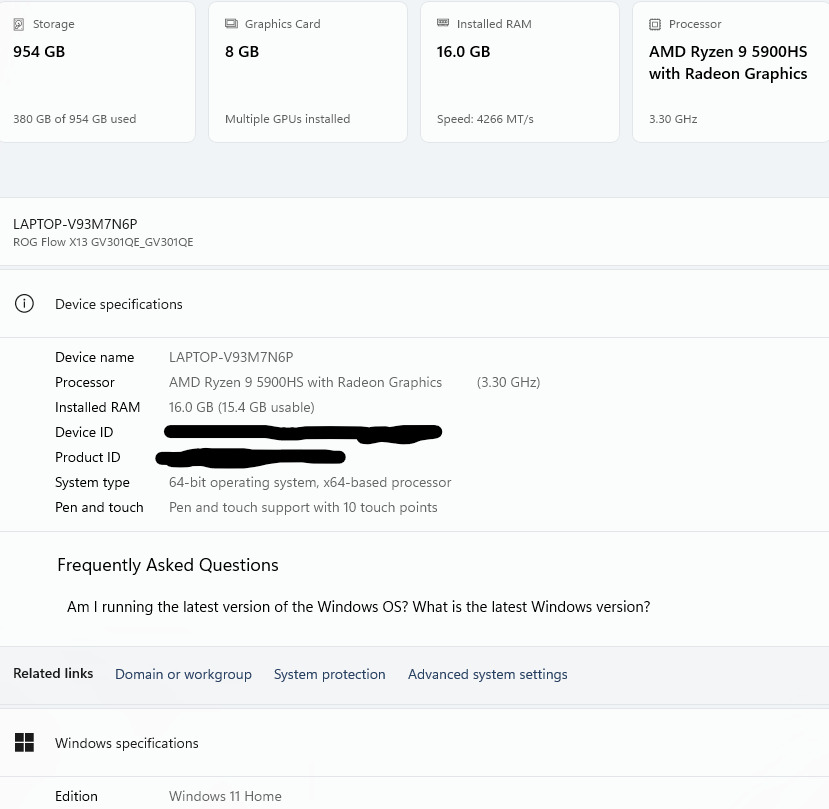Open the Storage 954 GB card
Viewport: 829px width, 809px height.
click(x=96, y=71)
